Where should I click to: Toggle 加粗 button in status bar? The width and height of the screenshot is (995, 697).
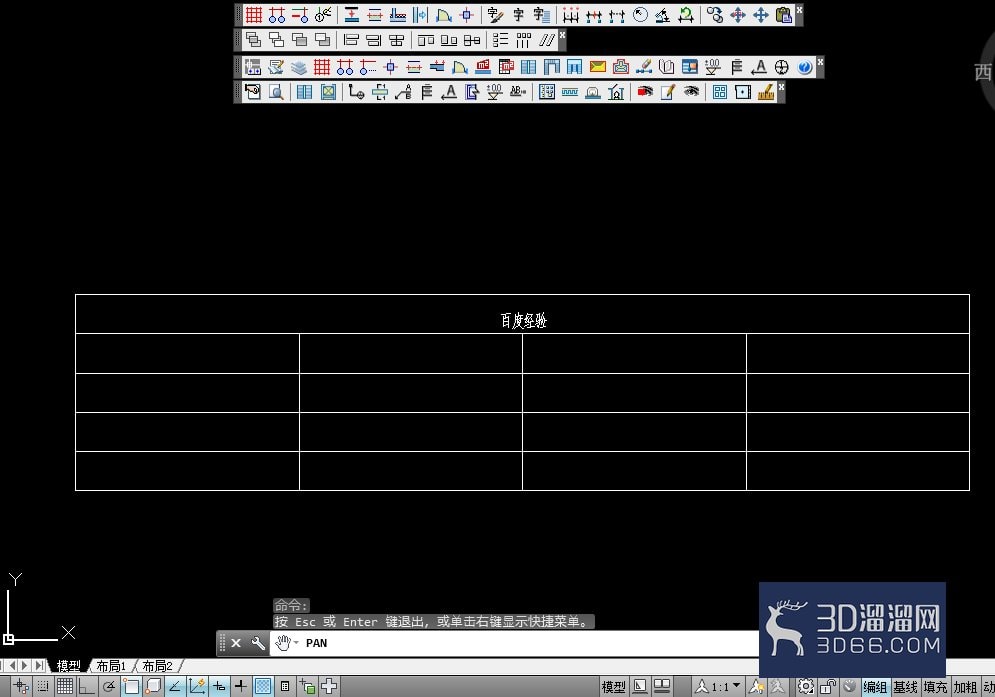tap(965, 687)
